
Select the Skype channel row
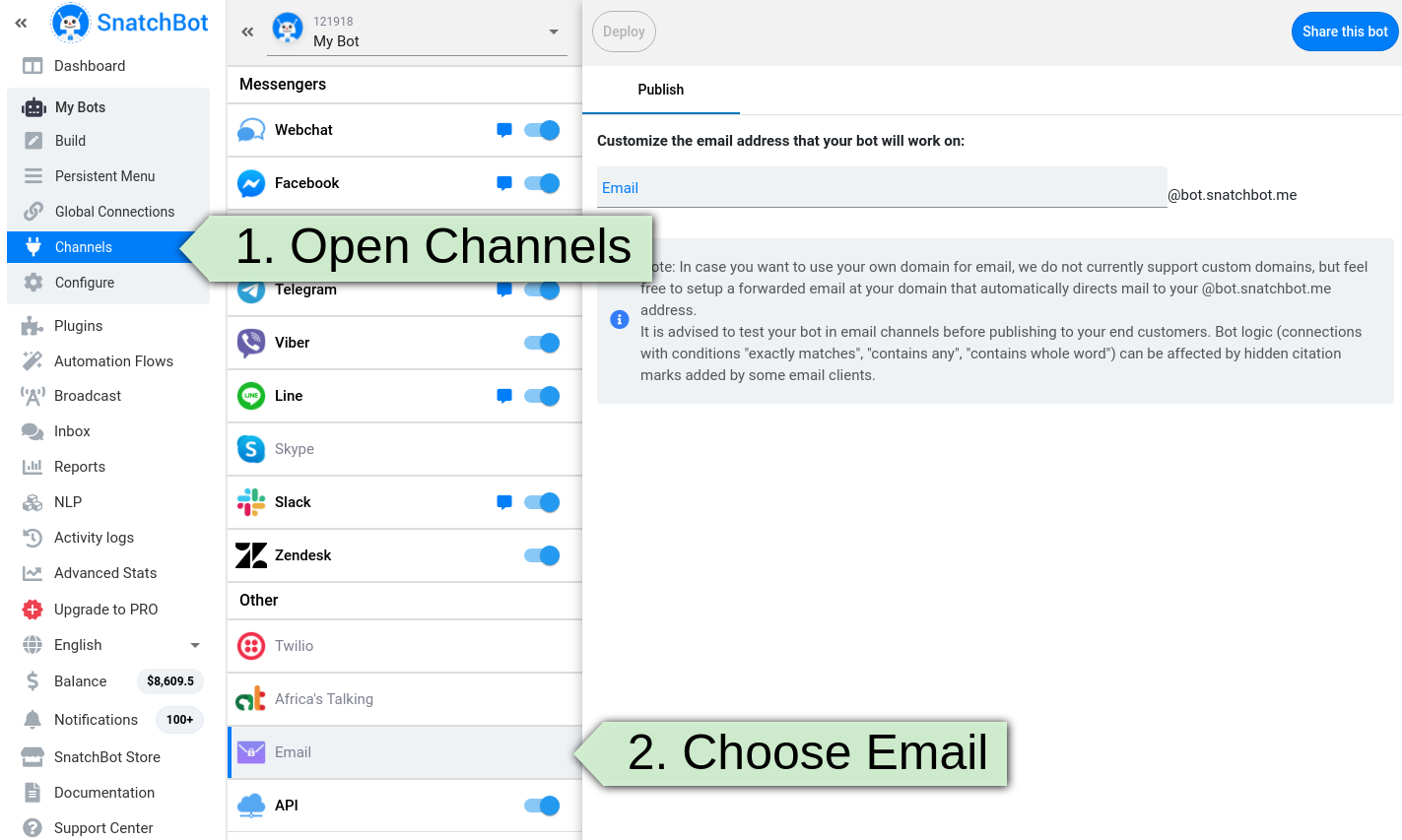click(404, 449)
